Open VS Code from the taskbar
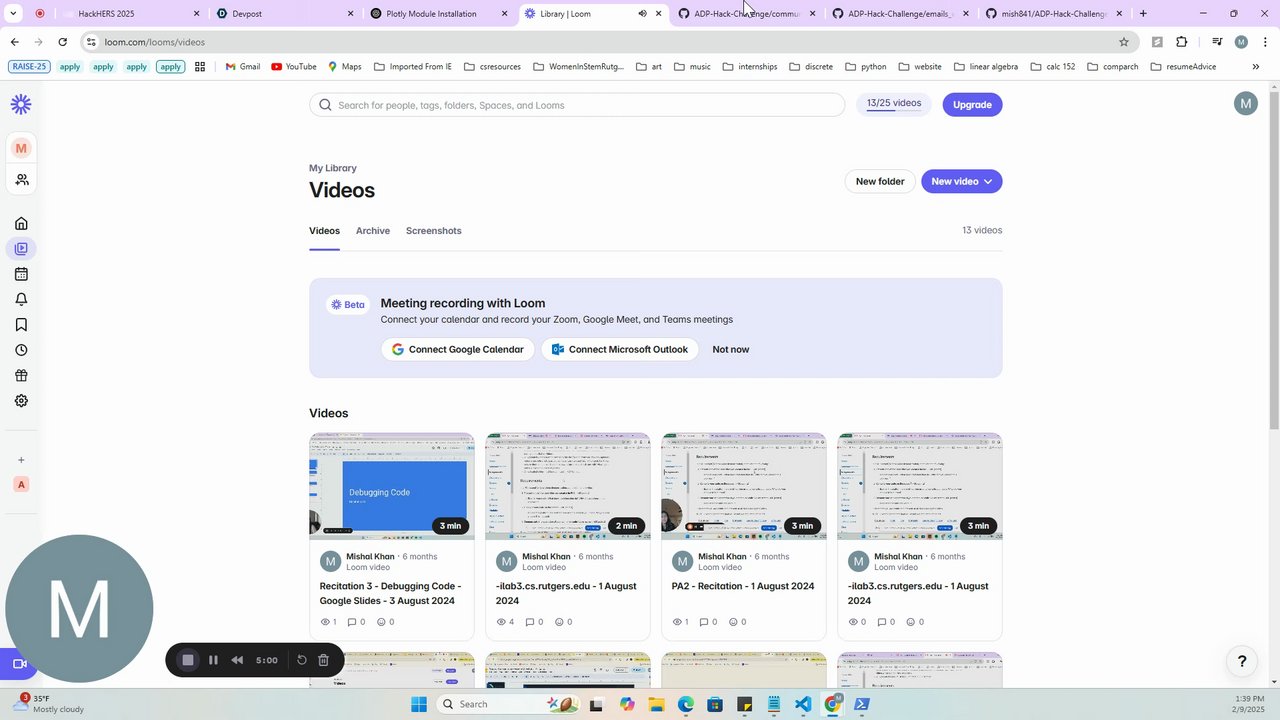The height and width of the screenshot is (720, 1280). (803, 704)
